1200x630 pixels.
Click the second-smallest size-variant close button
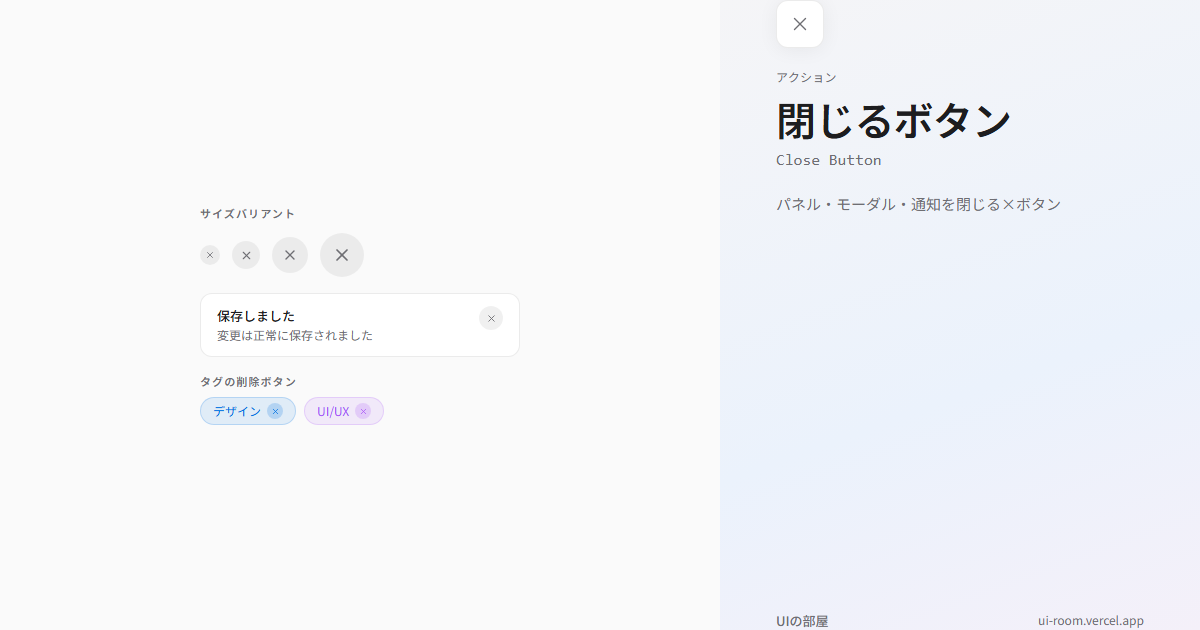point(246,255)
